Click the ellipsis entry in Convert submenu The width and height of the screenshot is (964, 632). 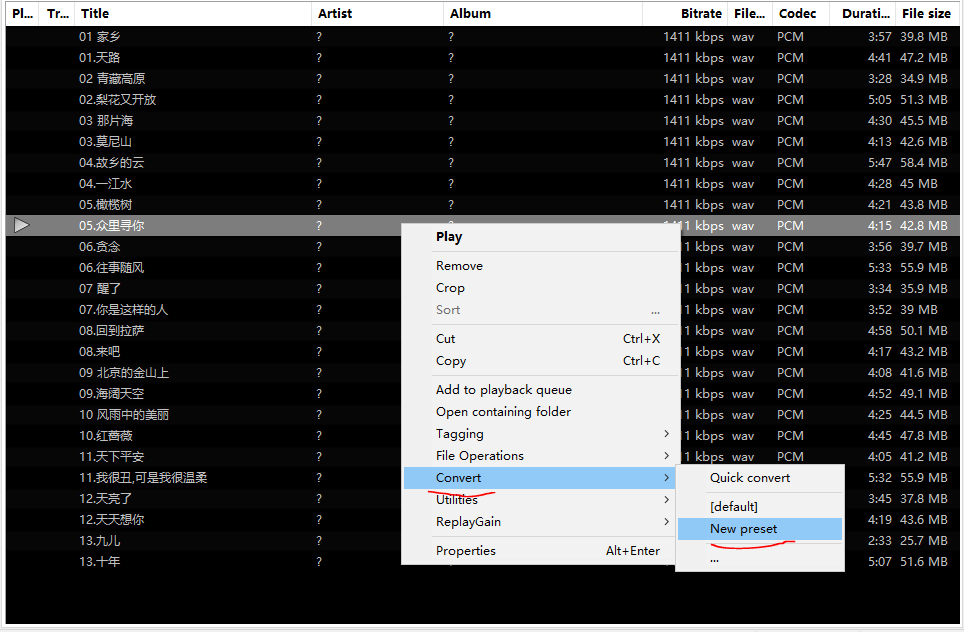point(714,559)
